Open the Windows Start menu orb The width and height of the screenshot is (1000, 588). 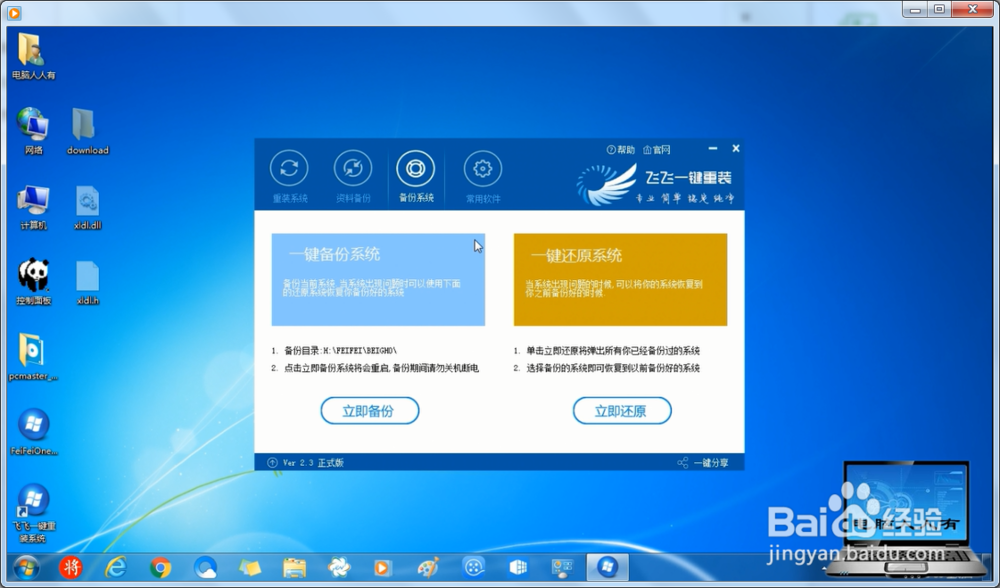click(x=26, y=567)
